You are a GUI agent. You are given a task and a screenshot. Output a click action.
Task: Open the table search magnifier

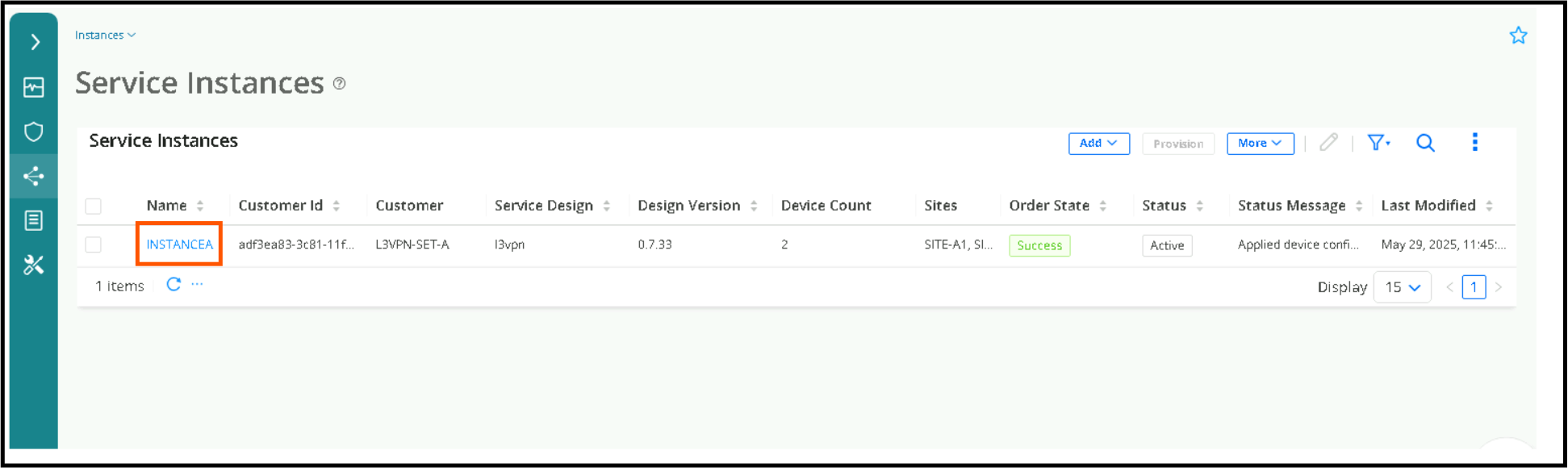point(1425,143)
